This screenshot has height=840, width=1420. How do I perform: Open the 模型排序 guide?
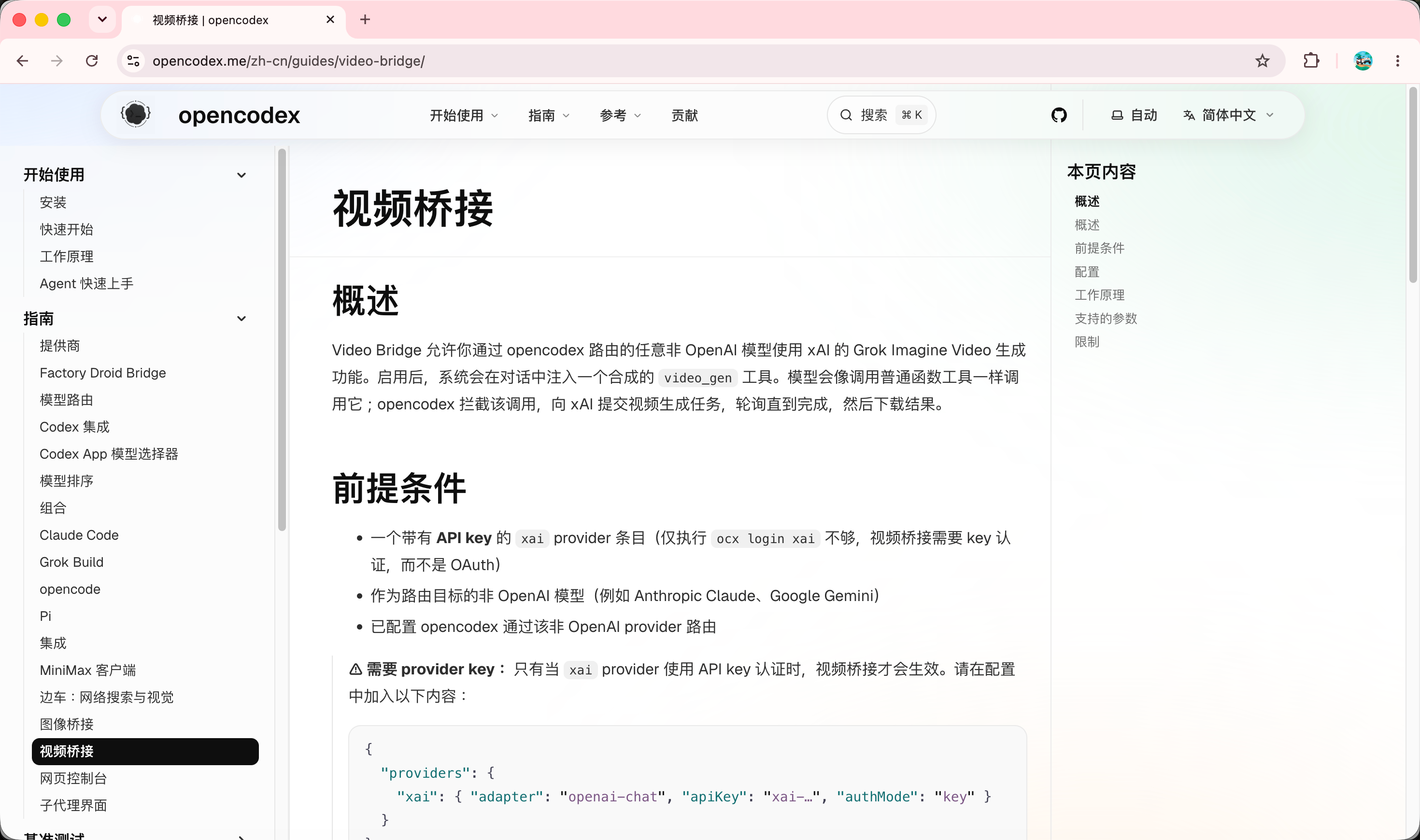[x=66, y=481]
